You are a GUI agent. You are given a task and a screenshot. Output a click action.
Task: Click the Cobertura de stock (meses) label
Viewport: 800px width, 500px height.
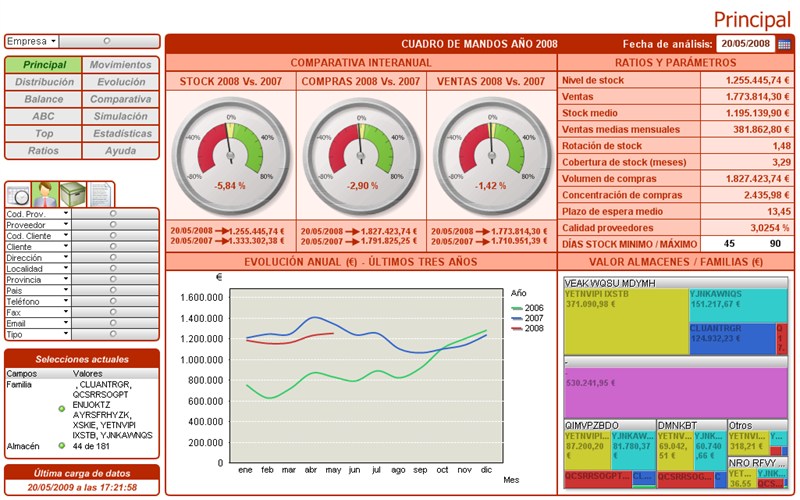click(x=624, y=162)
